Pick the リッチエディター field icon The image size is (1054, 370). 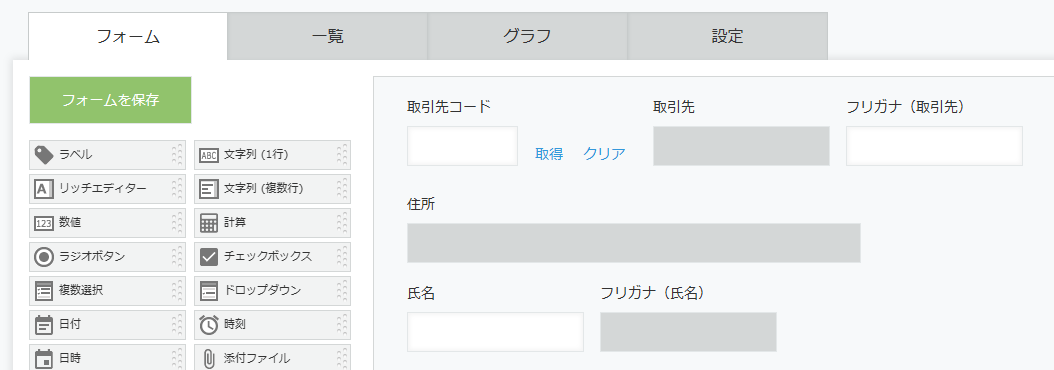pyautogui.click(x=44, y=188)
